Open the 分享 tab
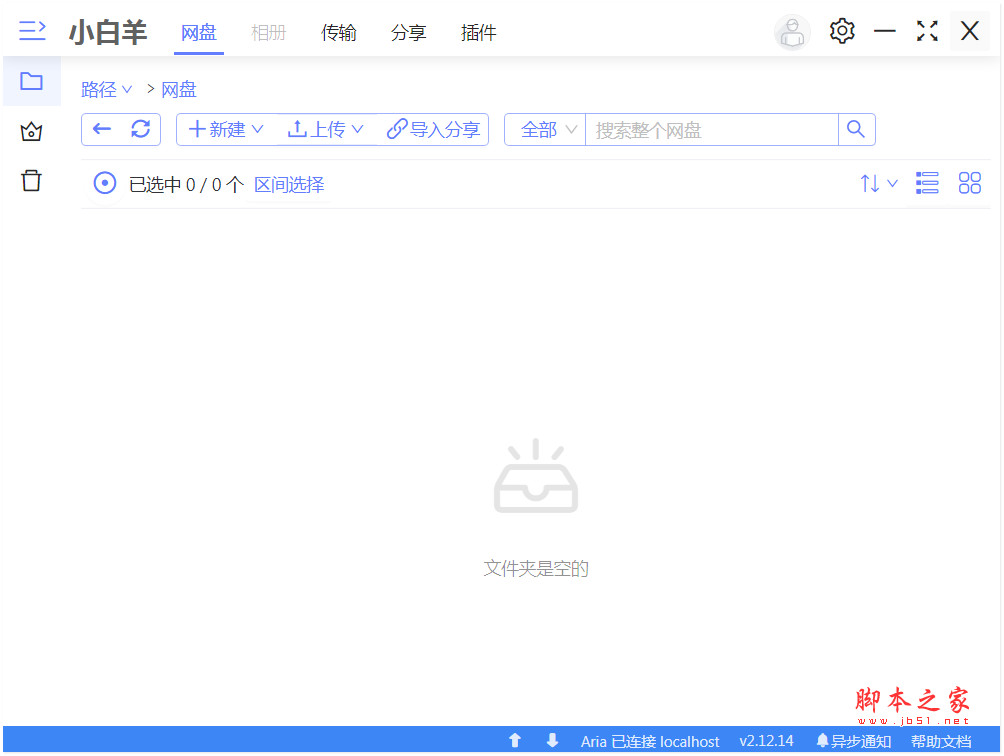The height and width of the screenshot is (756, 1004). pos(409,33)
